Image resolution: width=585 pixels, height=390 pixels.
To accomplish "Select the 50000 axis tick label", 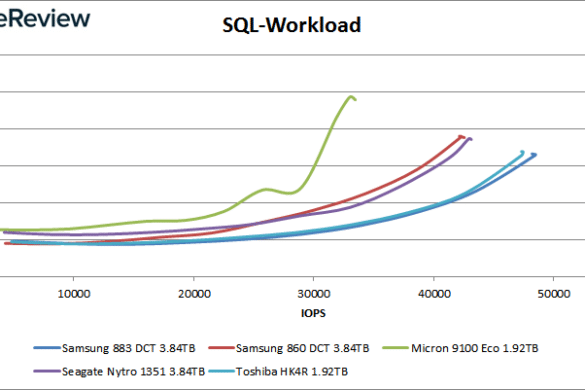I will coord(554,294).
